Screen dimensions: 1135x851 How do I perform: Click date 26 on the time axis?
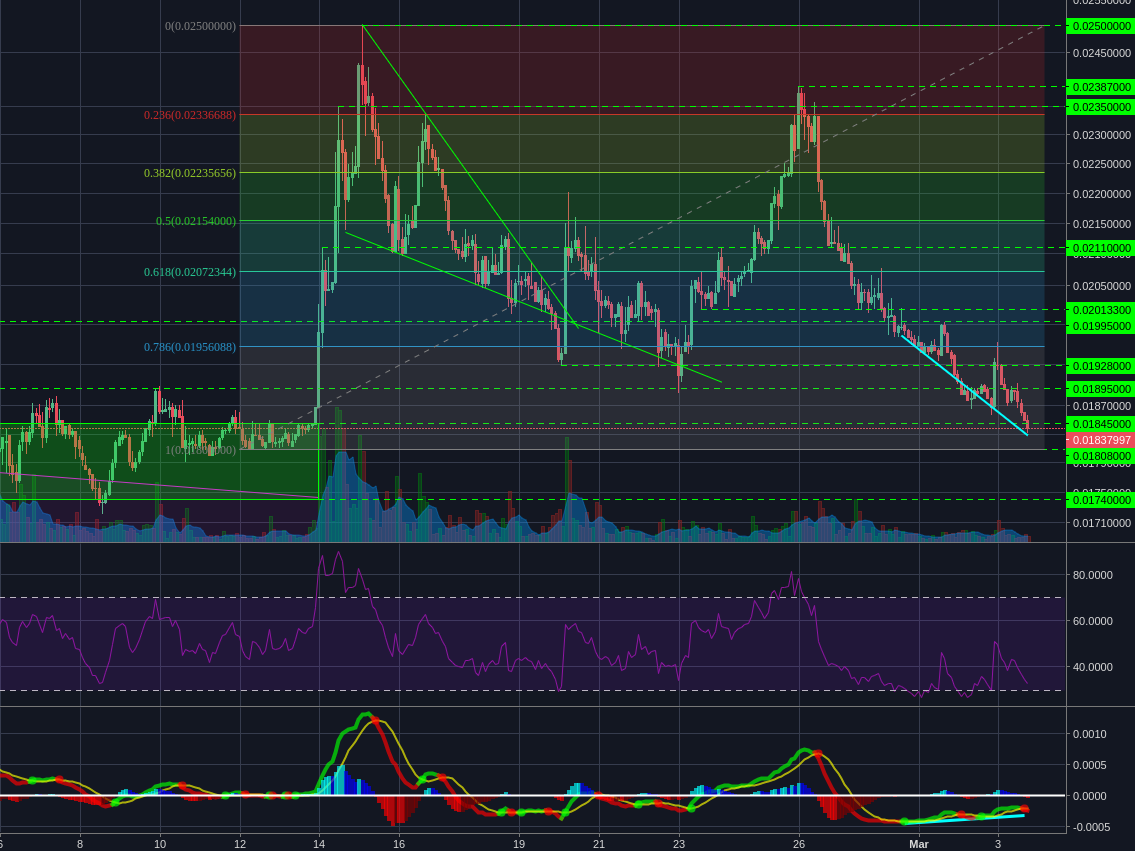[799, 844]
